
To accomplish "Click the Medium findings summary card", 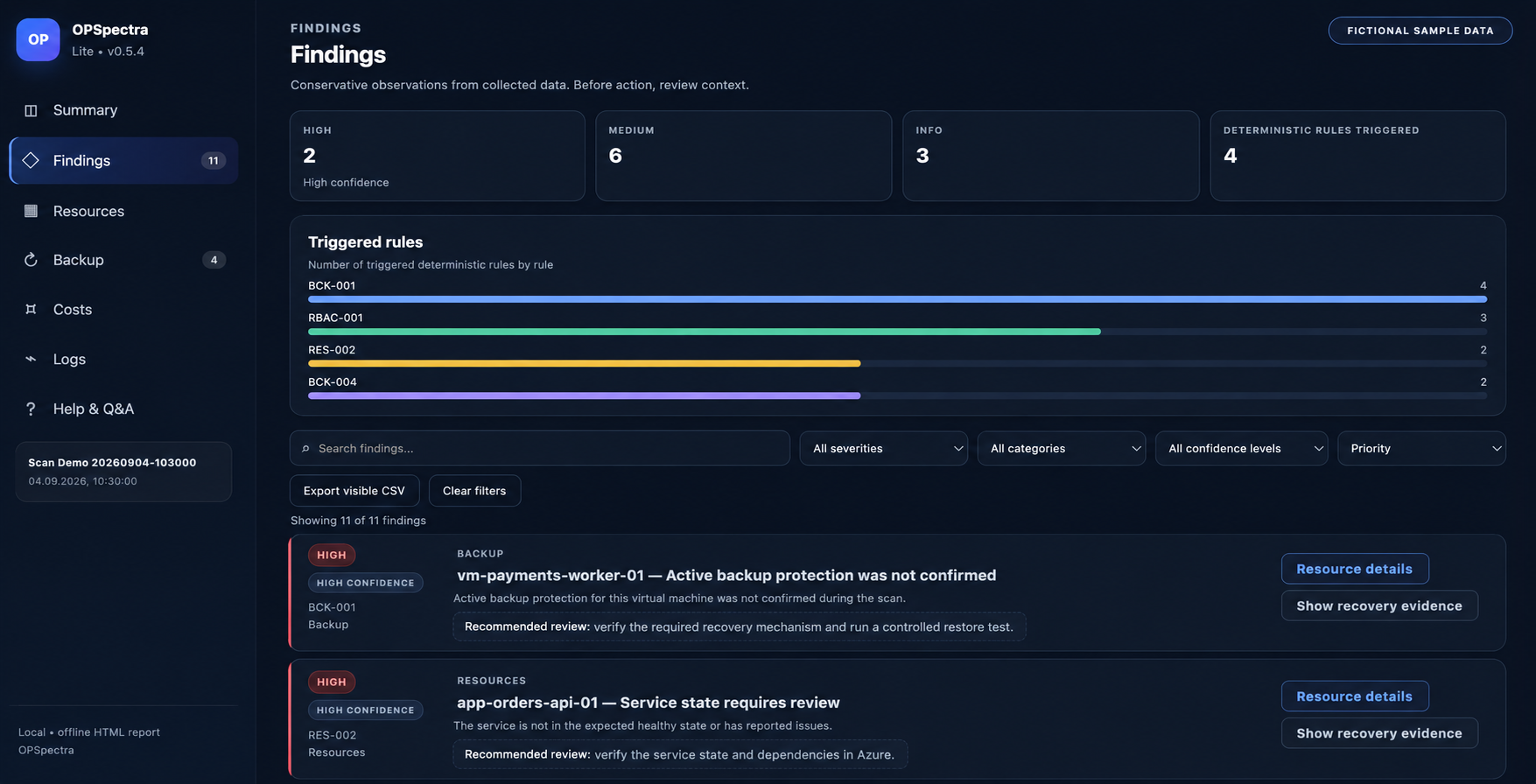I will [x=744, y=156].
